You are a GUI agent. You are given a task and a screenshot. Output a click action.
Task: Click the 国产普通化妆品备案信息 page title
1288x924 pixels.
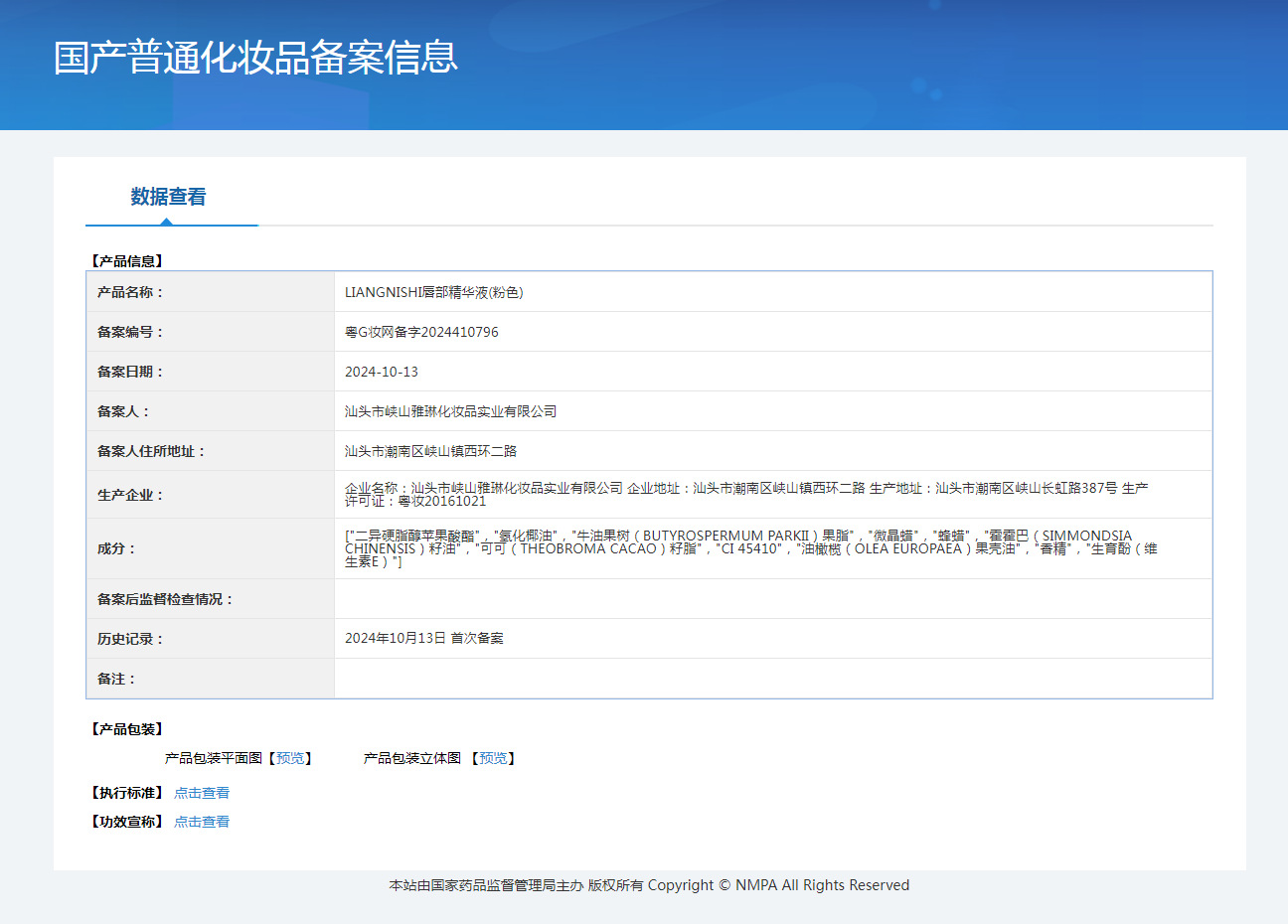click(255, 58)
